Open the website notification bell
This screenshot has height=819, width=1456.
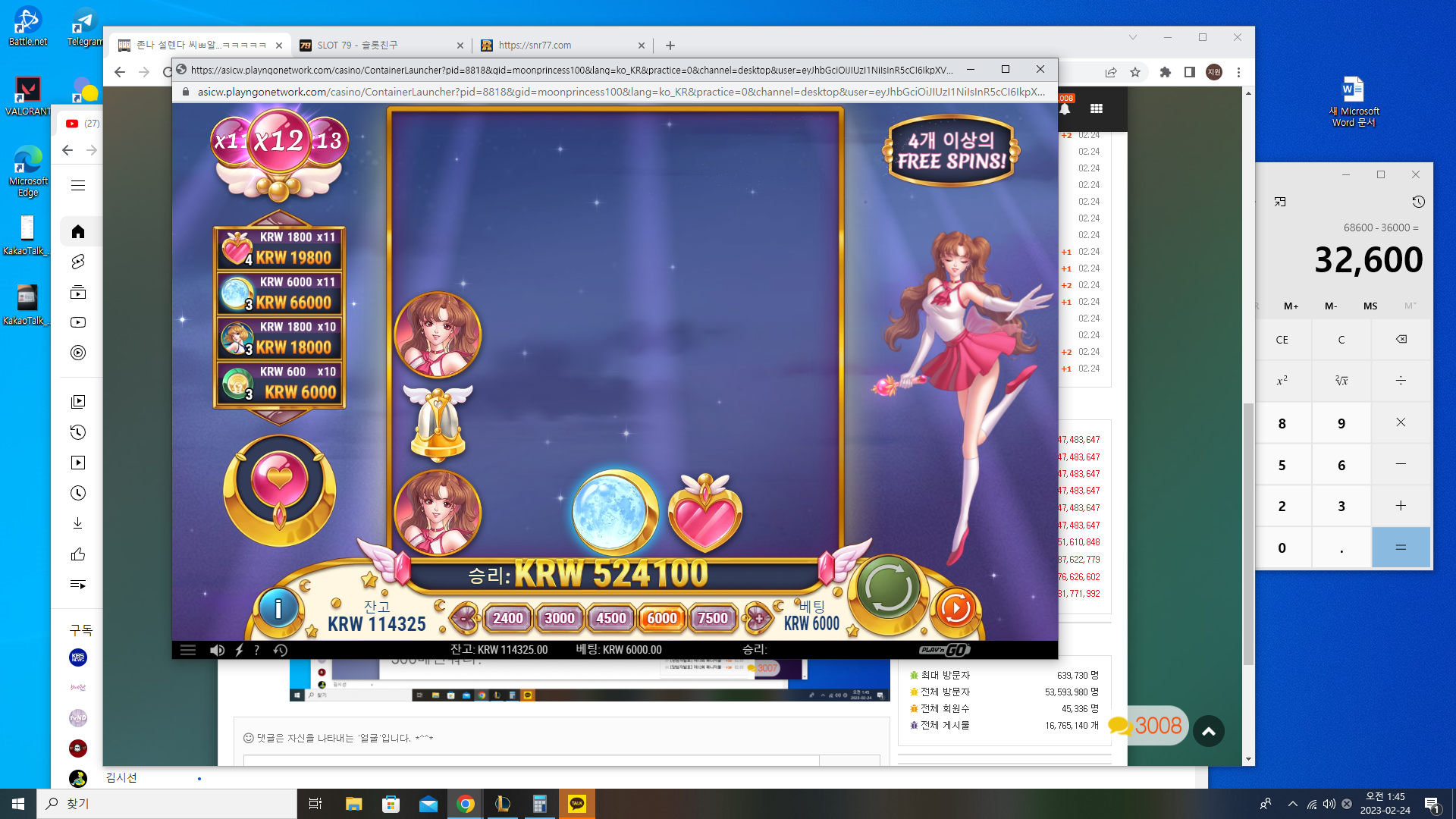tap(1065, 108)
